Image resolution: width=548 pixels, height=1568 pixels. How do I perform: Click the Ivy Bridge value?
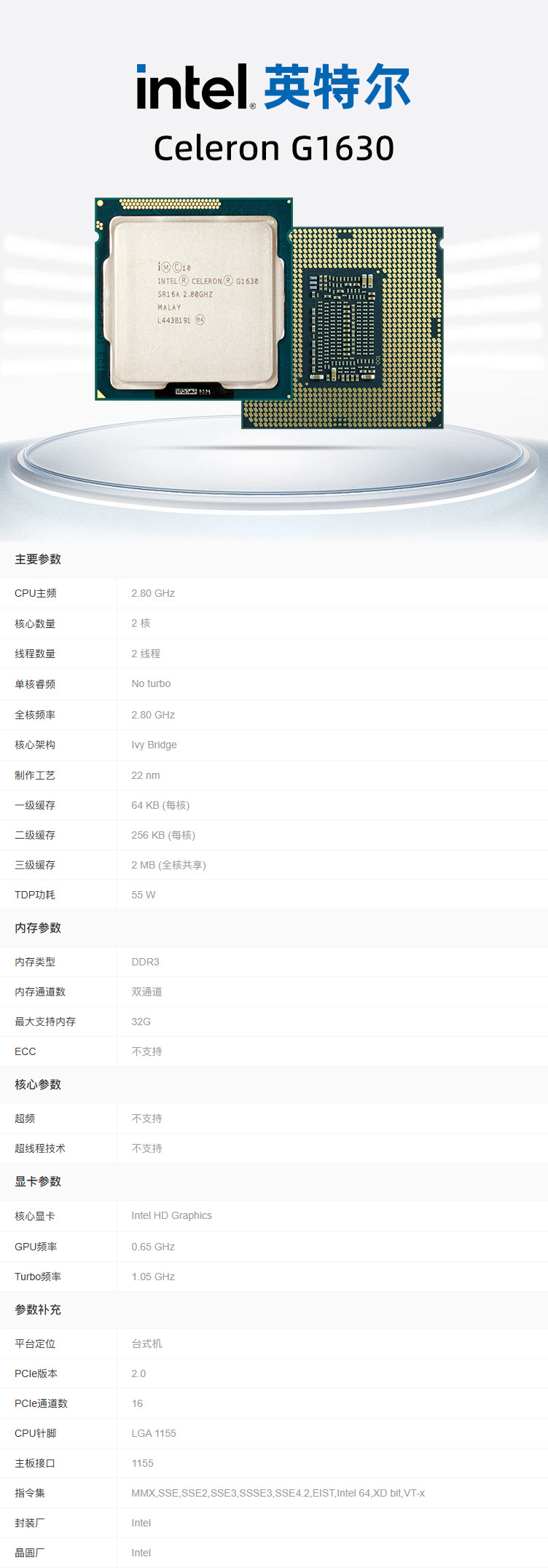[x=154, y=745]
